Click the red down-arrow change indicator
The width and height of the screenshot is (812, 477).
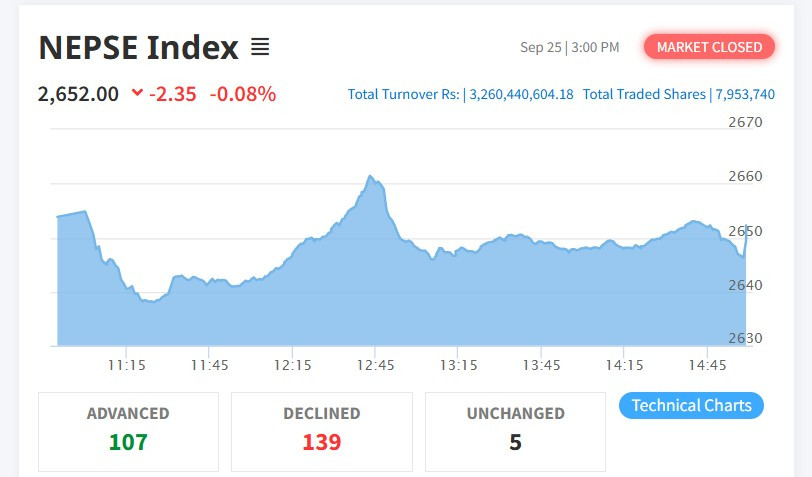[137, 94]
